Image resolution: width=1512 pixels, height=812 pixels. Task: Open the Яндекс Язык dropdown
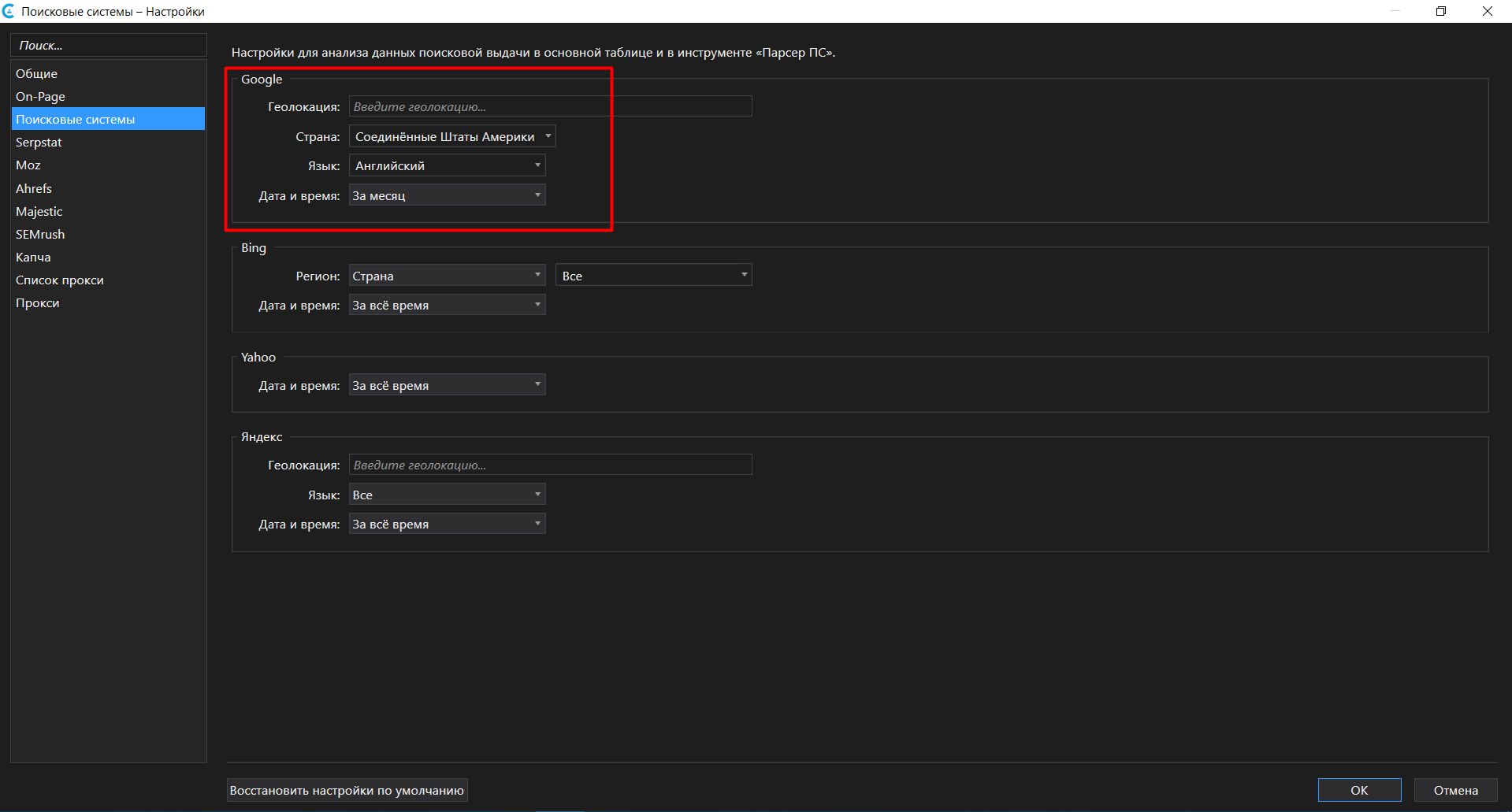(x=447, y=495)
